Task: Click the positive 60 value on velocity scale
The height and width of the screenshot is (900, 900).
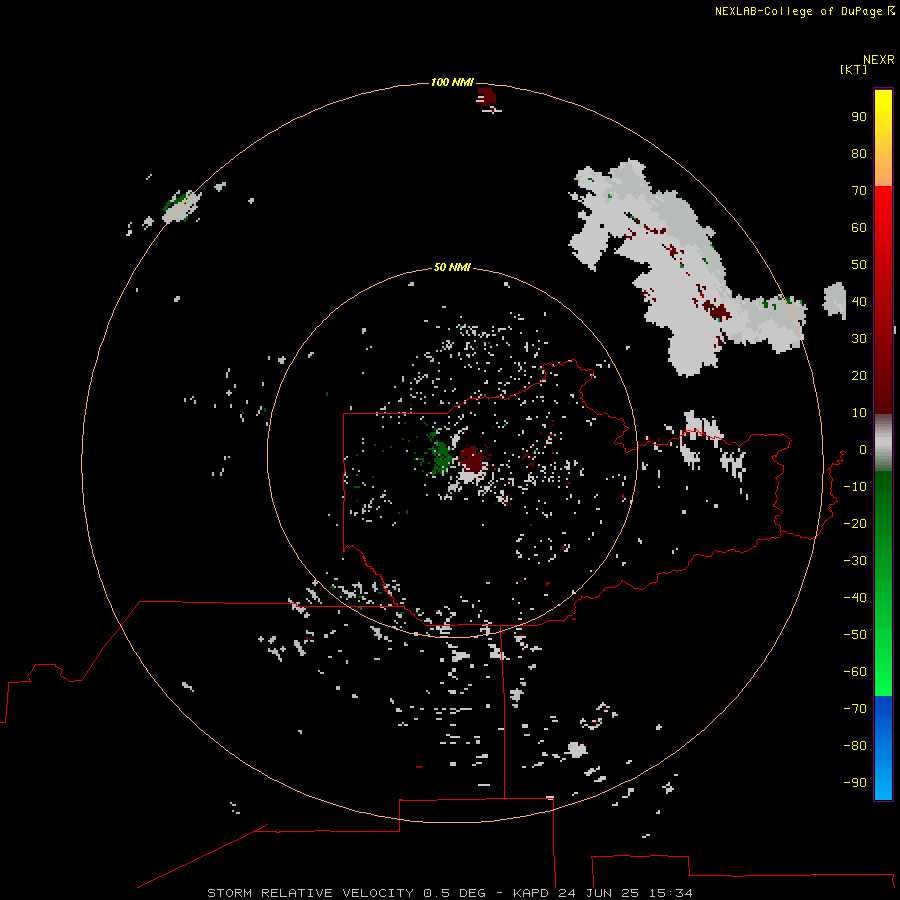Action: pyautogui.click(x=859, y=227)
